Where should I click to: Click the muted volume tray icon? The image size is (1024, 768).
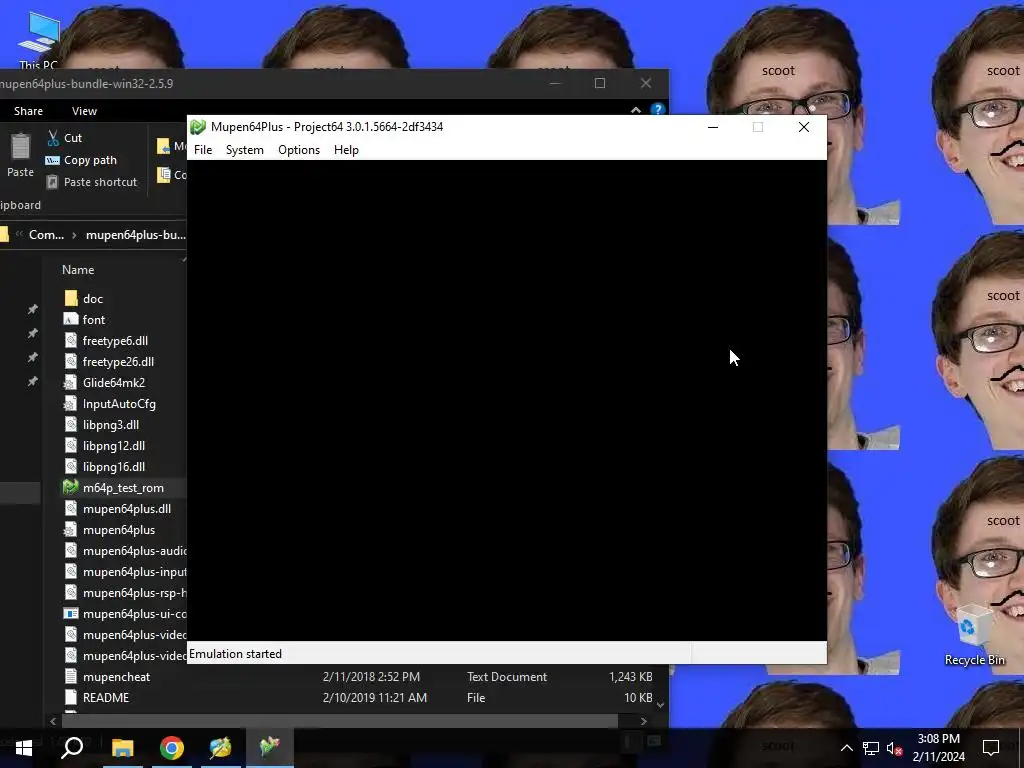click(894, 748)
